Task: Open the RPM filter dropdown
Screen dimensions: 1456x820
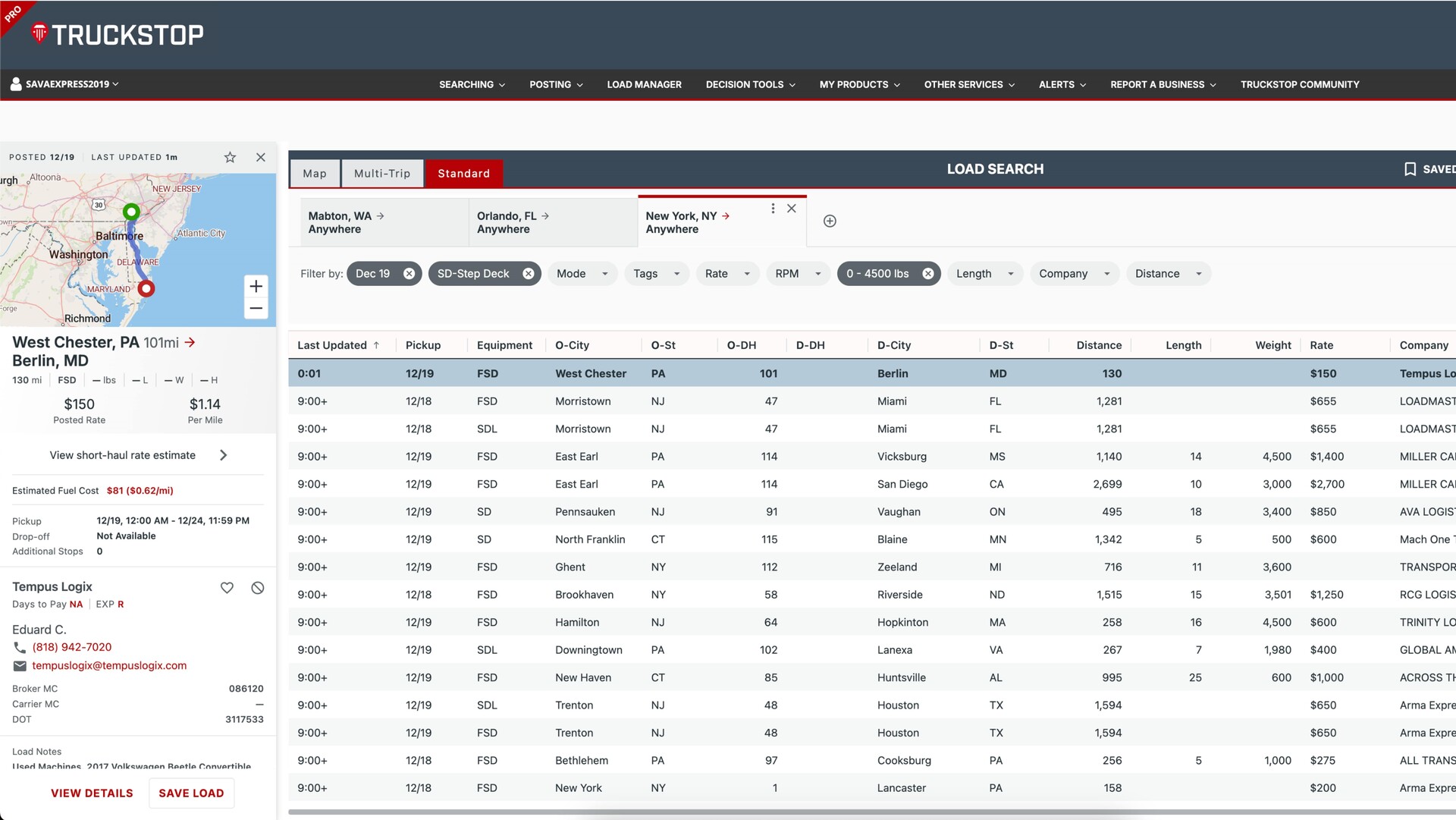Action: pyautogui.click(x=798, y=274)
